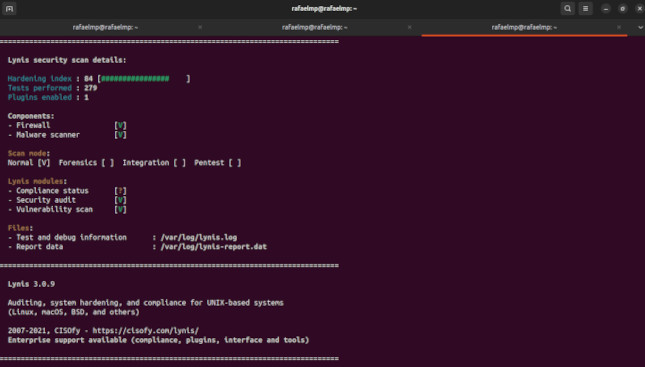Click the 'Lynis security scan details:' heading
Screen dimensions: 645x367
67,60
